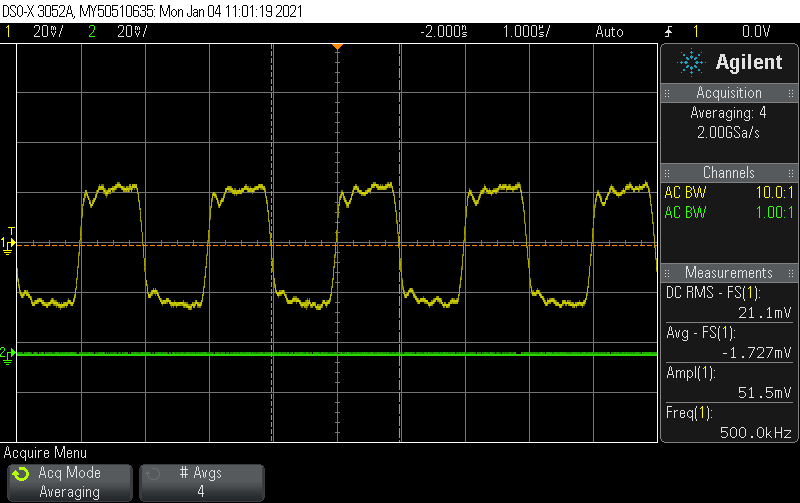Select the Freq(1) measurement entry
800x503 pixels.
click(729, 423)
